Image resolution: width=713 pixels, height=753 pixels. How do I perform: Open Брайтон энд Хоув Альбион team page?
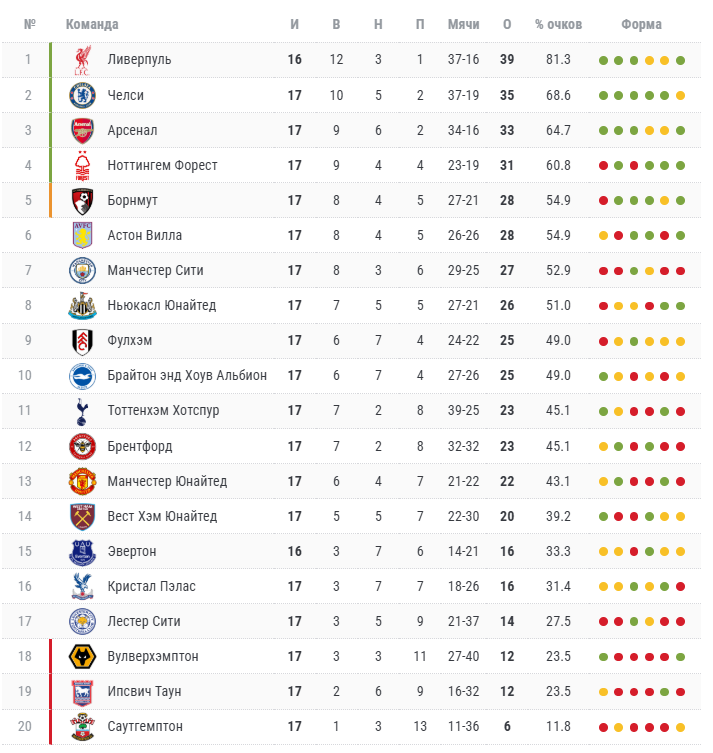(x=187, y=376)
